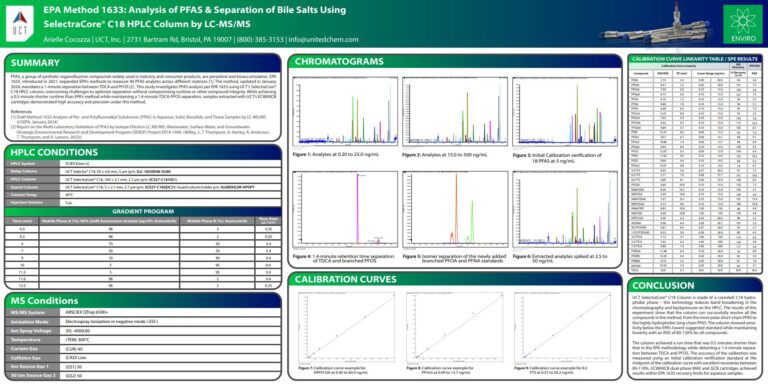Click the Ion Source Gas 2 row label
Image resolution: width=768 pixels, height=384 pixels.
tap(33, 377)
